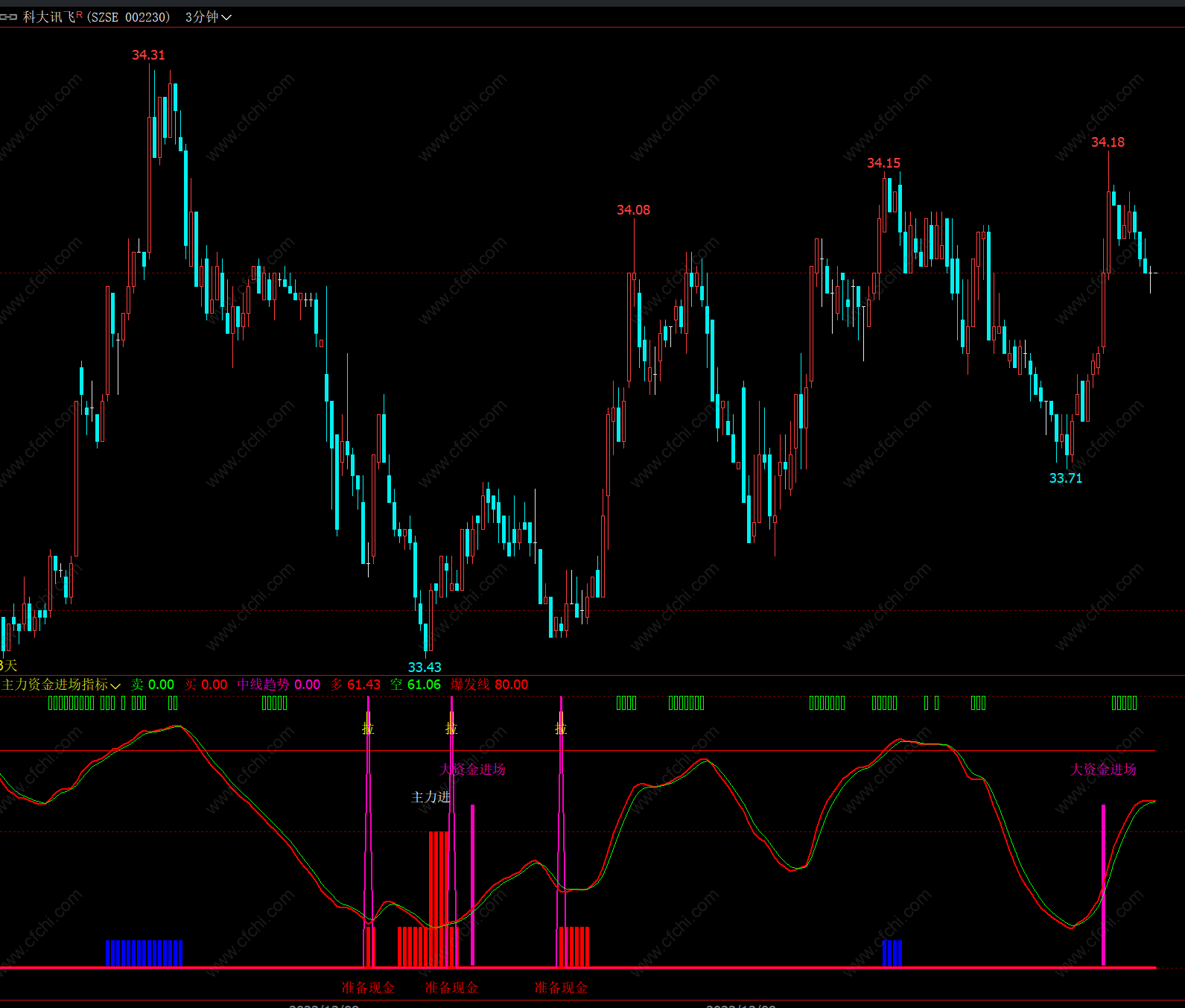Click the 34.31 high price label
1185x1008 pixels.
[148, 55]
